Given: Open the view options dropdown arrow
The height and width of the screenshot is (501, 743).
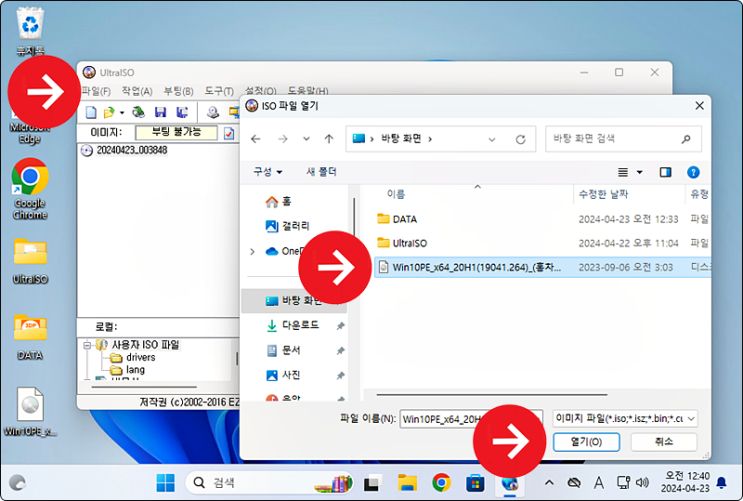Looking at the screenshot, I should [x=639, y=172].
